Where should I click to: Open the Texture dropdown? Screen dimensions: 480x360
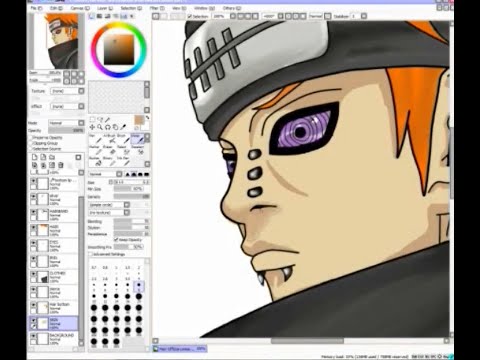(x=68, y=91)
